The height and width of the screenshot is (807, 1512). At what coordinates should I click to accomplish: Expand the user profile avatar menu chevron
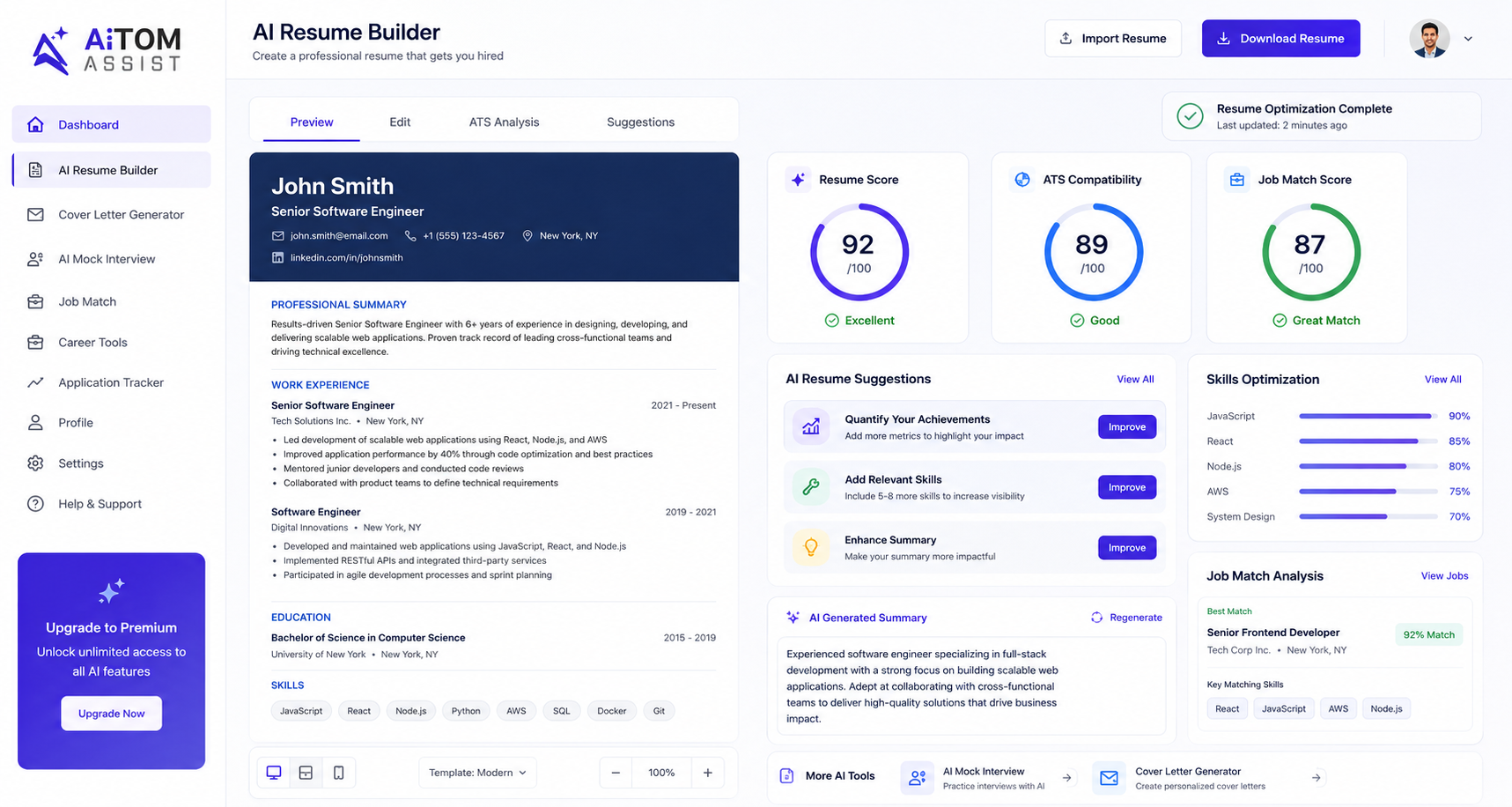tap(1468, 39)
